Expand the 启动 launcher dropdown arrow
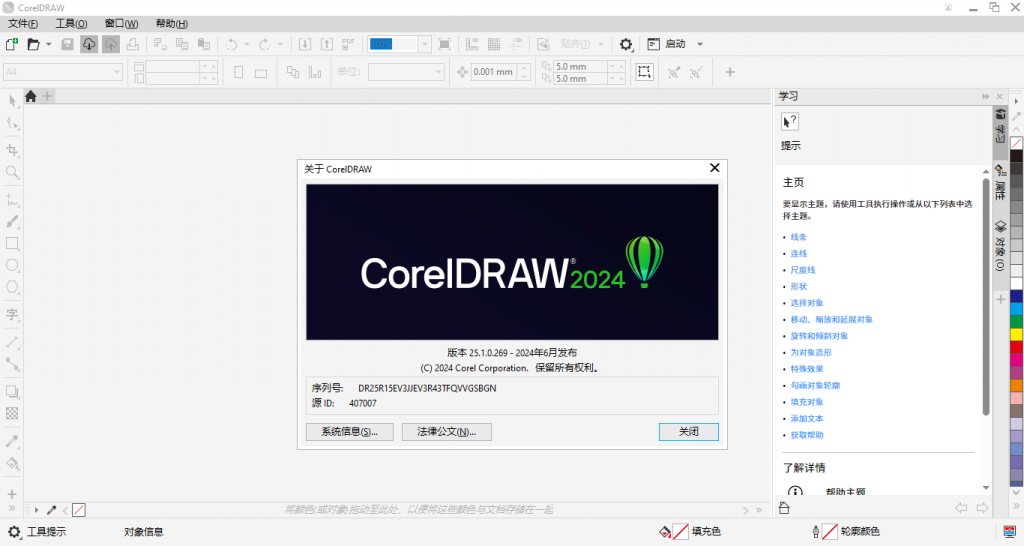 coord(700,44)
